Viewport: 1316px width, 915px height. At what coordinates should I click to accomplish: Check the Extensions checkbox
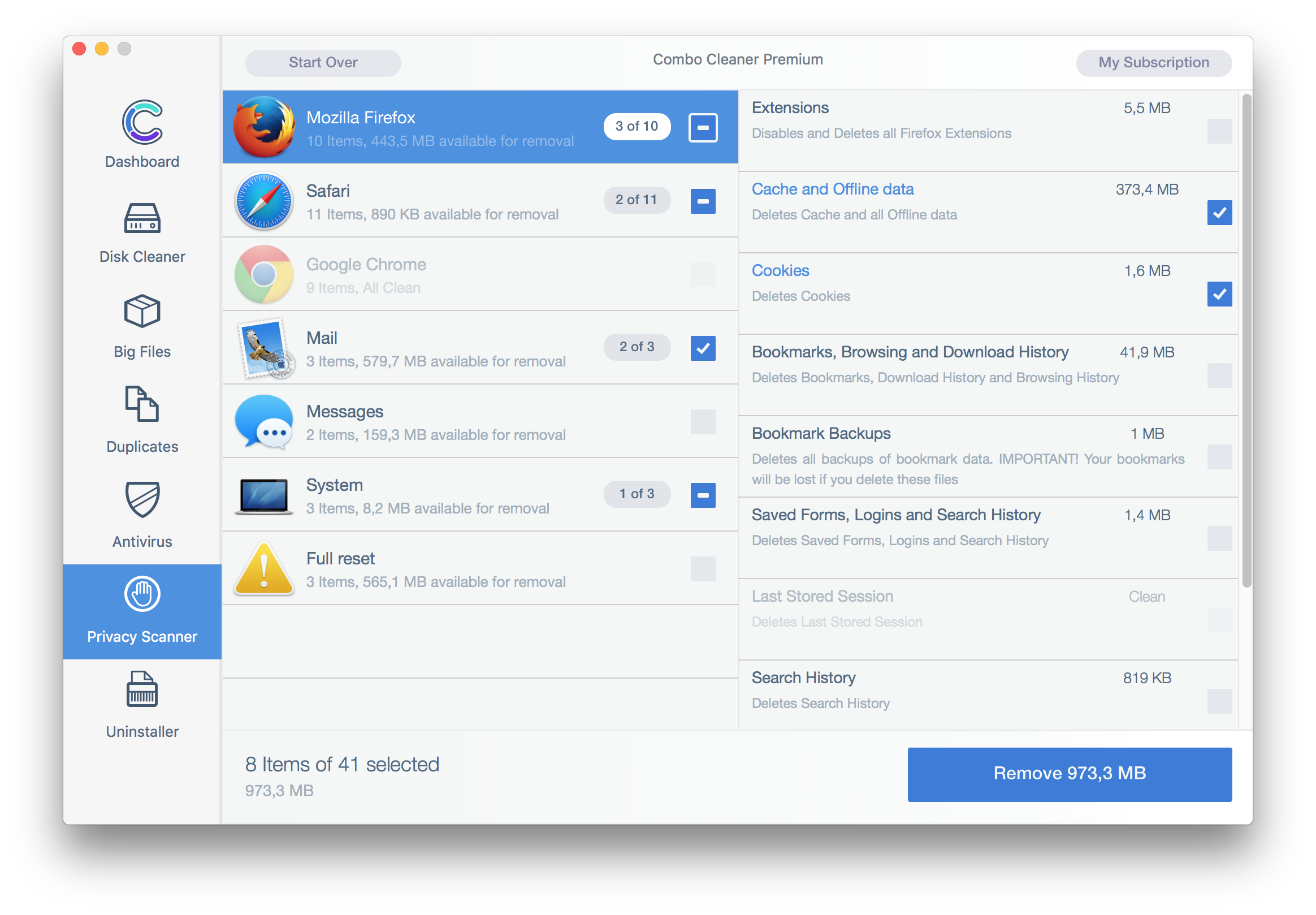click(x=1220, y=131)
